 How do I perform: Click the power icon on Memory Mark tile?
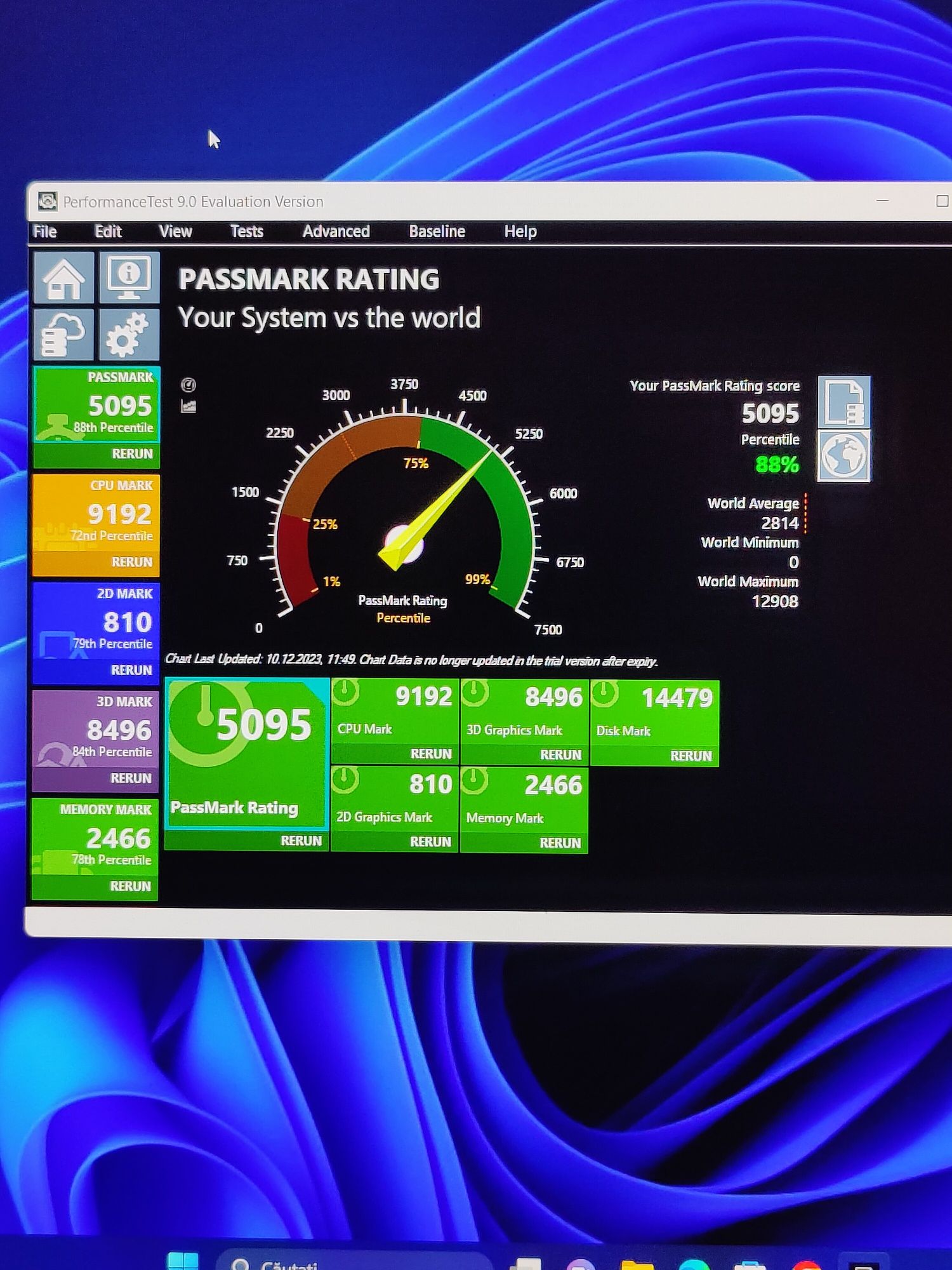pyautogui.click(x=475, y=781)
